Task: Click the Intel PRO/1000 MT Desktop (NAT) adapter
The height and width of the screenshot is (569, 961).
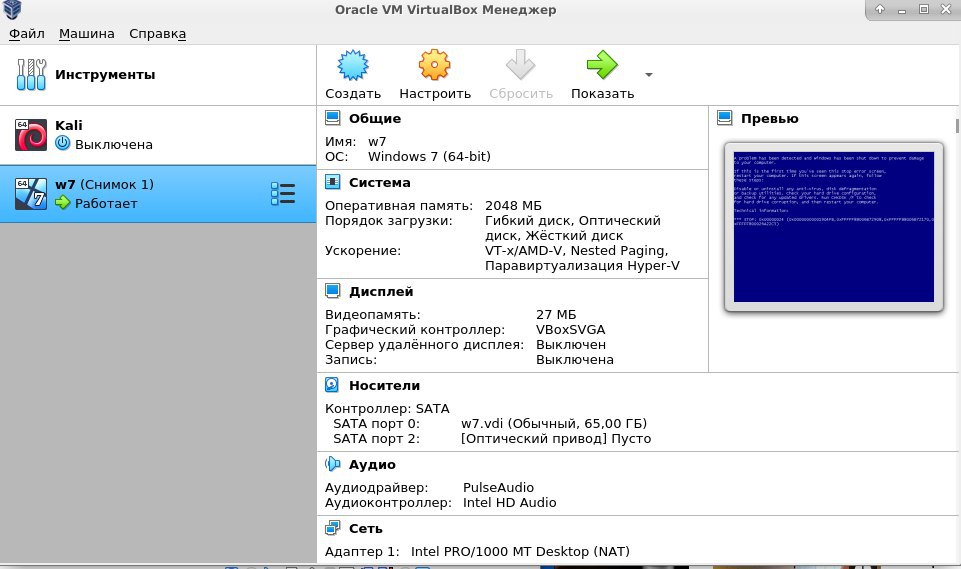Action: pos(520,552)
